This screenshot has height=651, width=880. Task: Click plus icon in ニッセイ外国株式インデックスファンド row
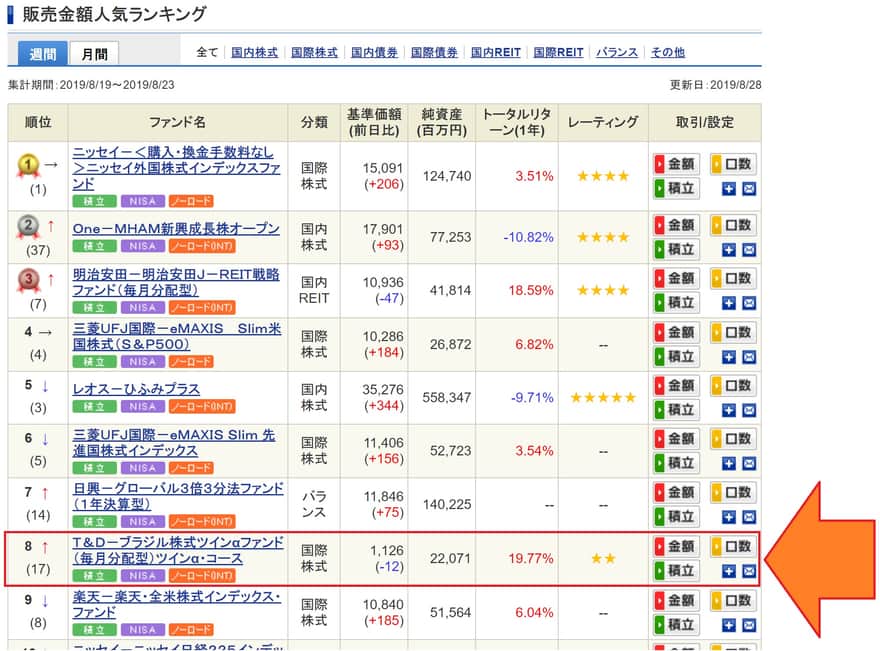[728, 189]
